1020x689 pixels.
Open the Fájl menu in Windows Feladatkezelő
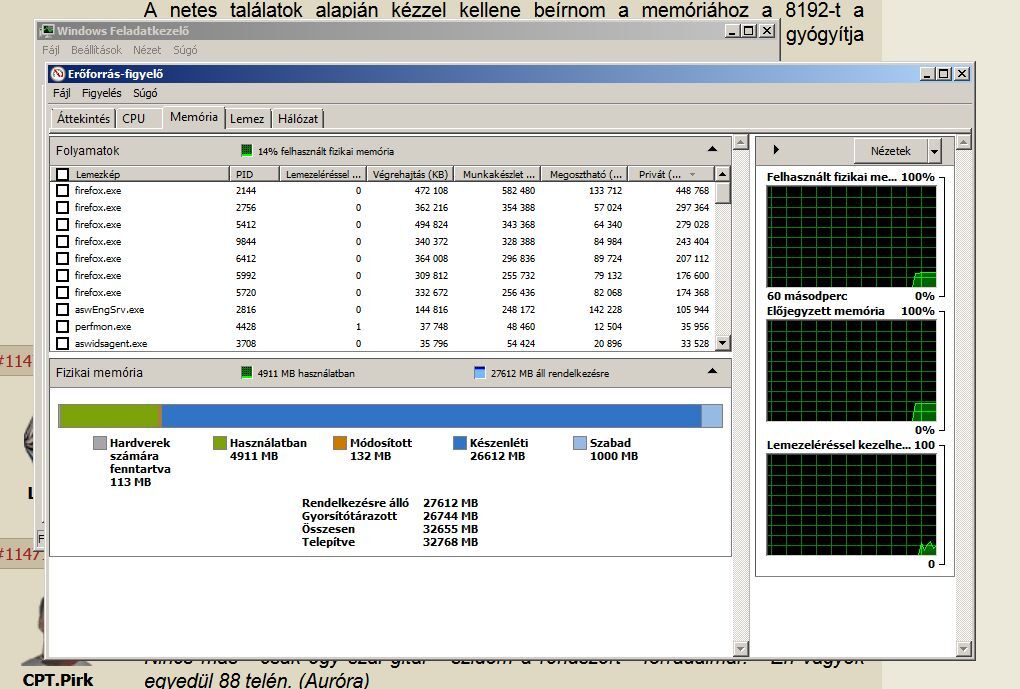[x=51, y=50]
